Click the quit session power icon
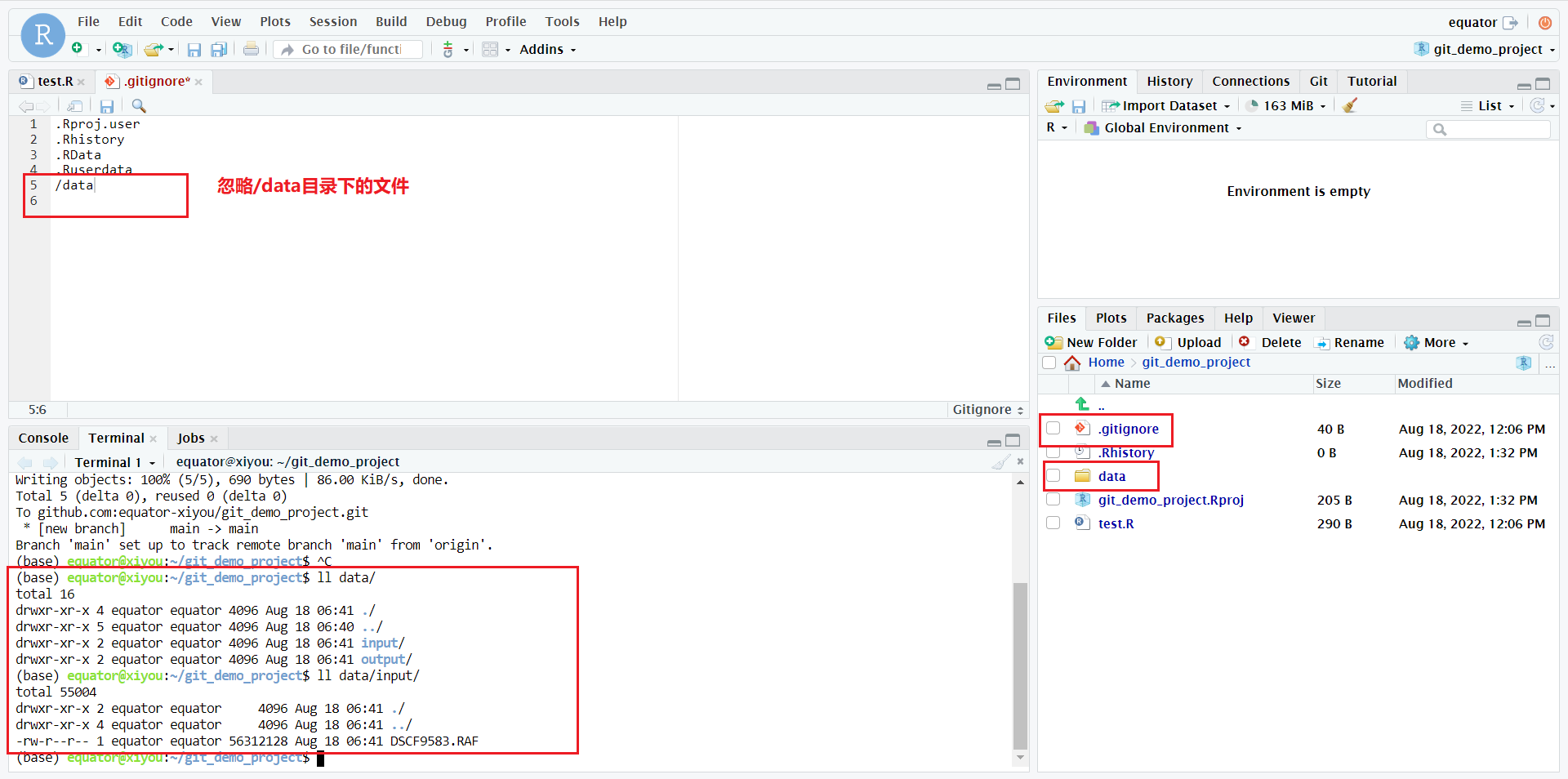The width and height of the screenshot is (1568, 779). pos(1545,23)
